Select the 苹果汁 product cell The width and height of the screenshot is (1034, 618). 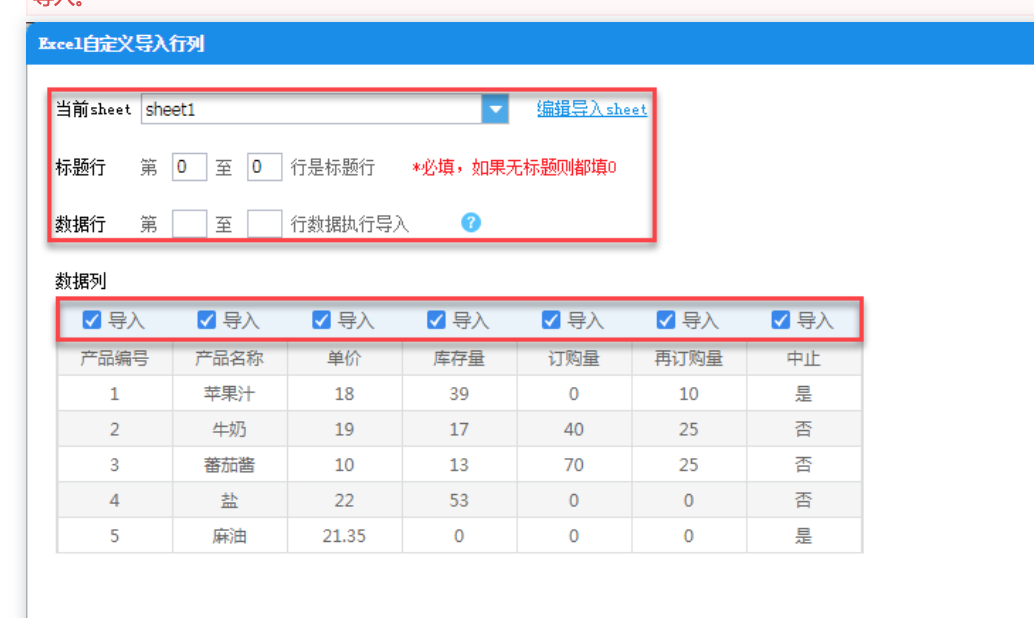(229, 394)
